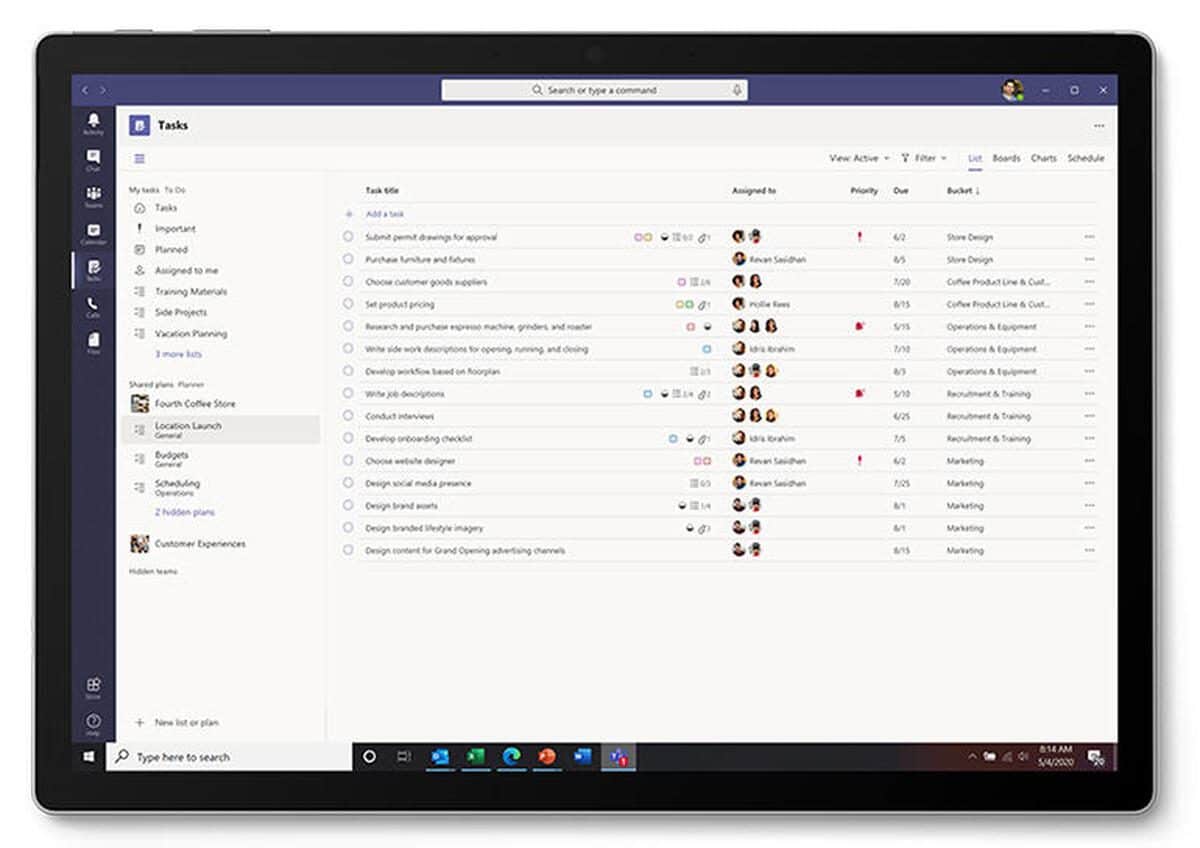Click Windows Type here to search box
This screenshot has height=848, width=1200.
click(229, 757)
